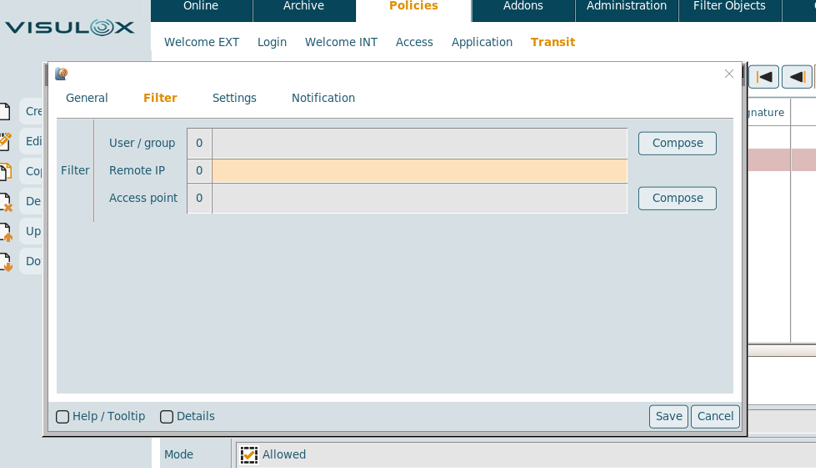Open the Administration menu
Viewport: 816px width, 468px height.
coord(626,7)
